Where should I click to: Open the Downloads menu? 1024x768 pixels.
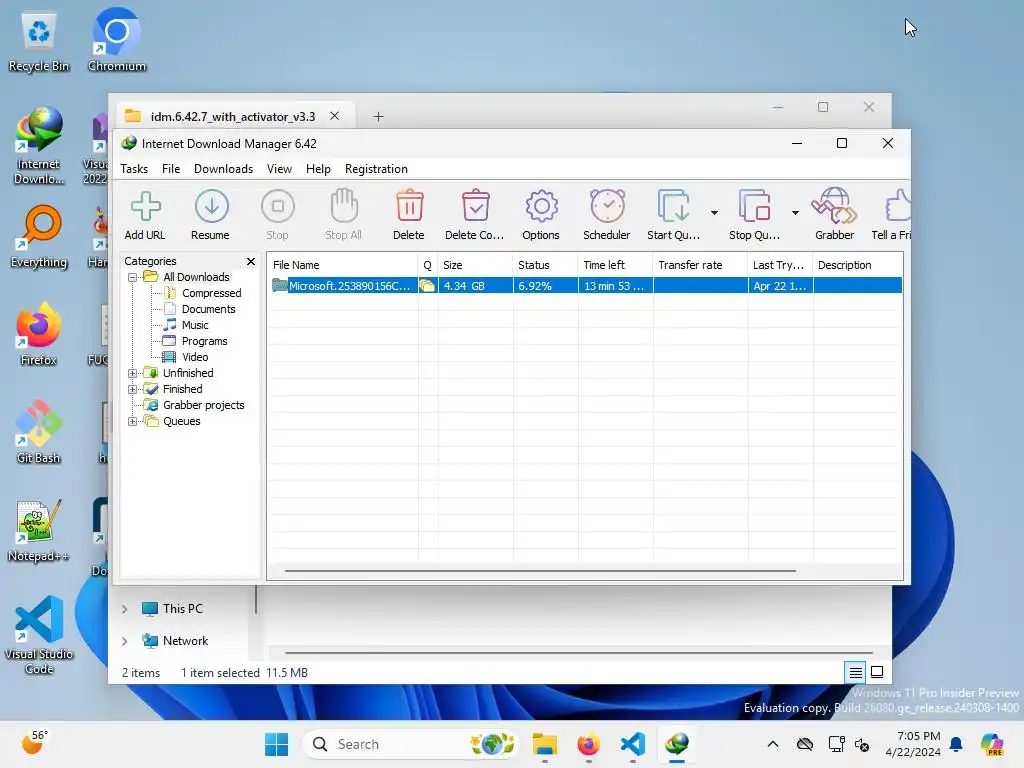point(223,169)
